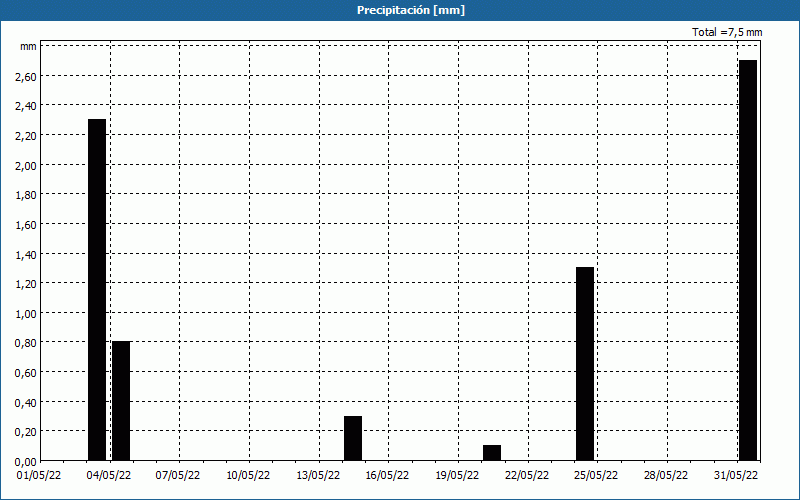Image resolution: width=800 pixels, height=500 pixels.
Task: Click the 25/05/22 date axis label
Action: pyautogui.click(x=598, y=476)
